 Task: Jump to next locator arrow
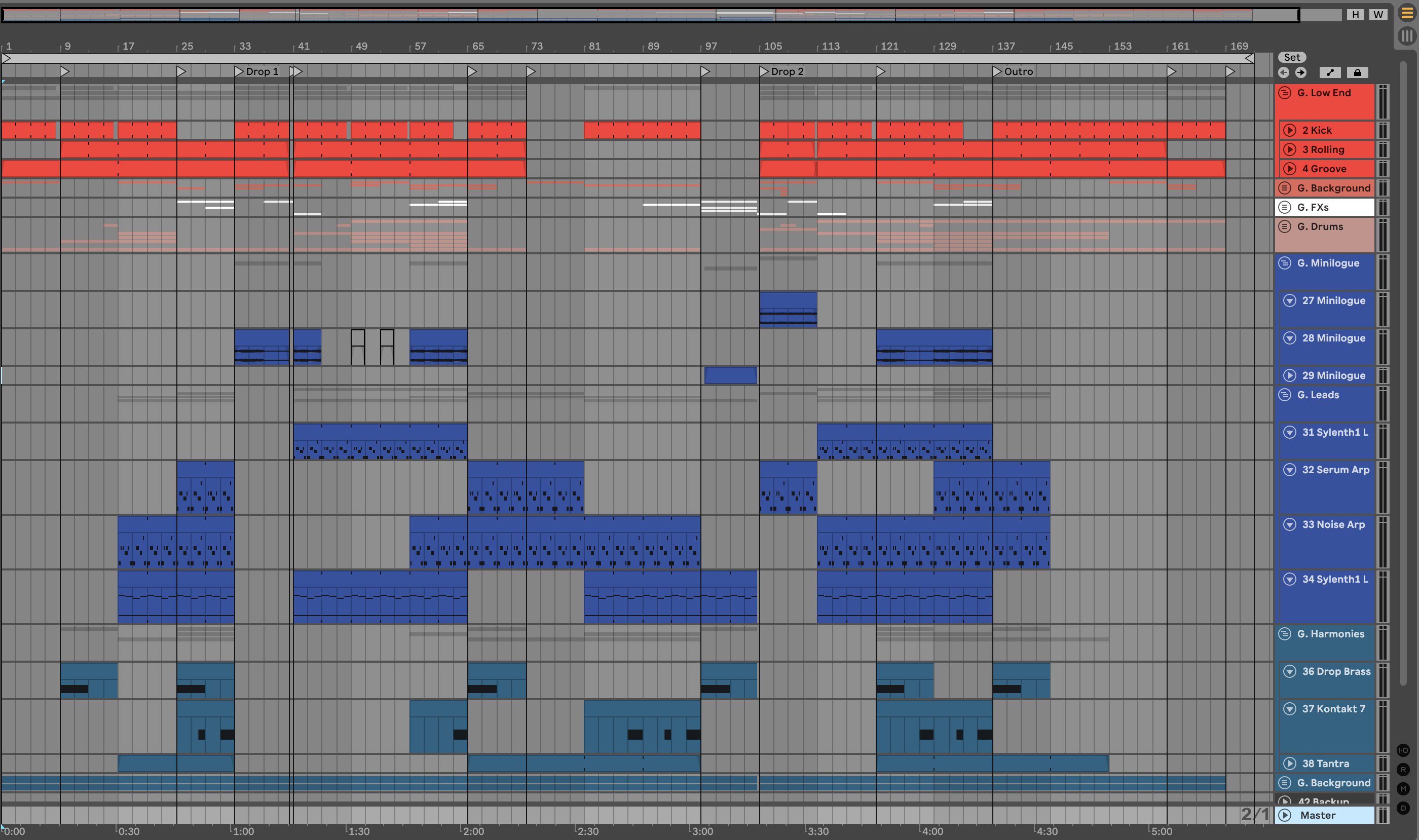(x=1301, y=72)
